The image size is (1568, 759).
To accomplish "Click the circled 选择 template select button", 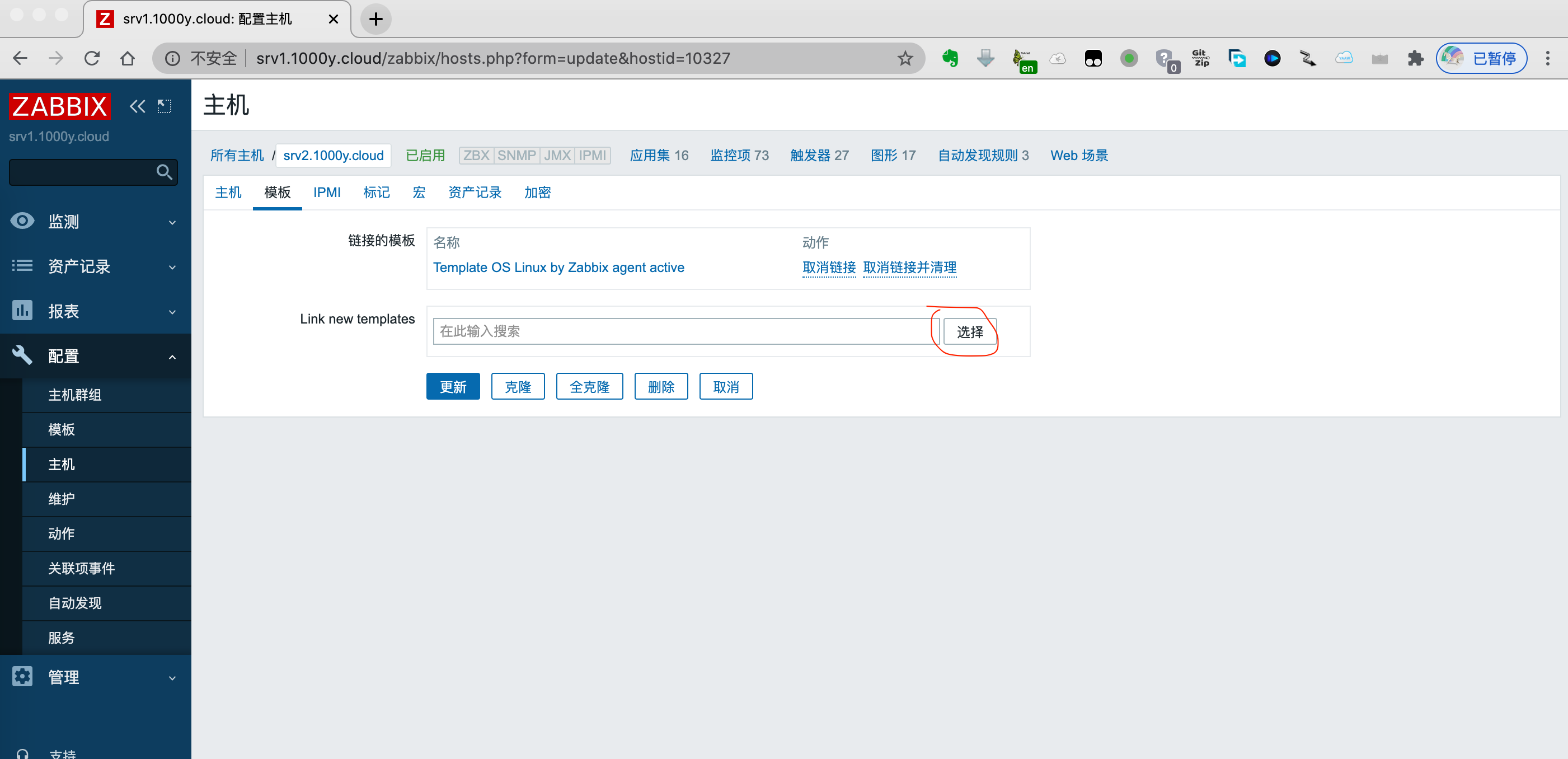I will pos(969,332).
